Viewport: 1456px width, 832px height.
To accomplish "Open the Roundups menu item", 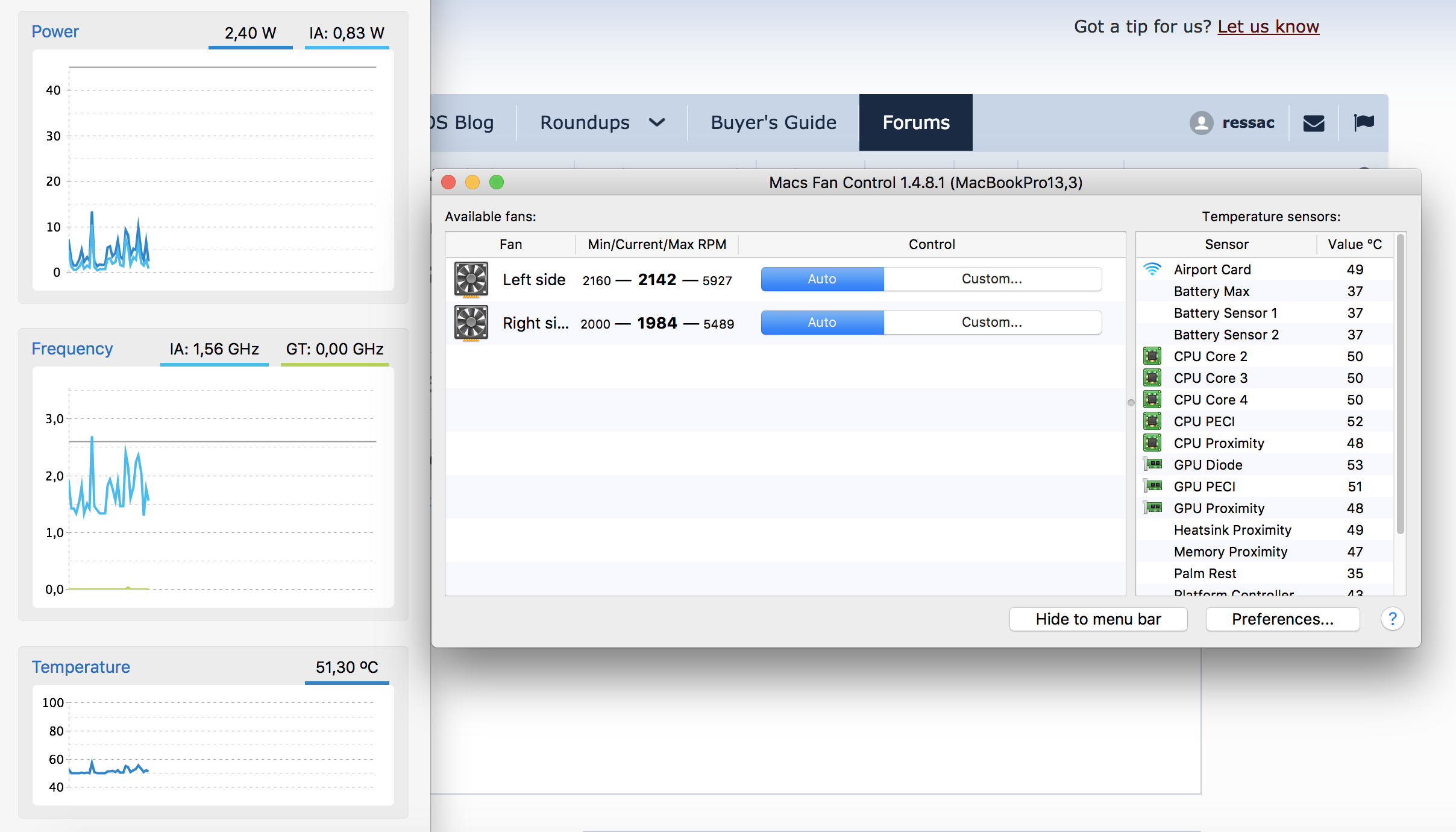I will (585, 122).
